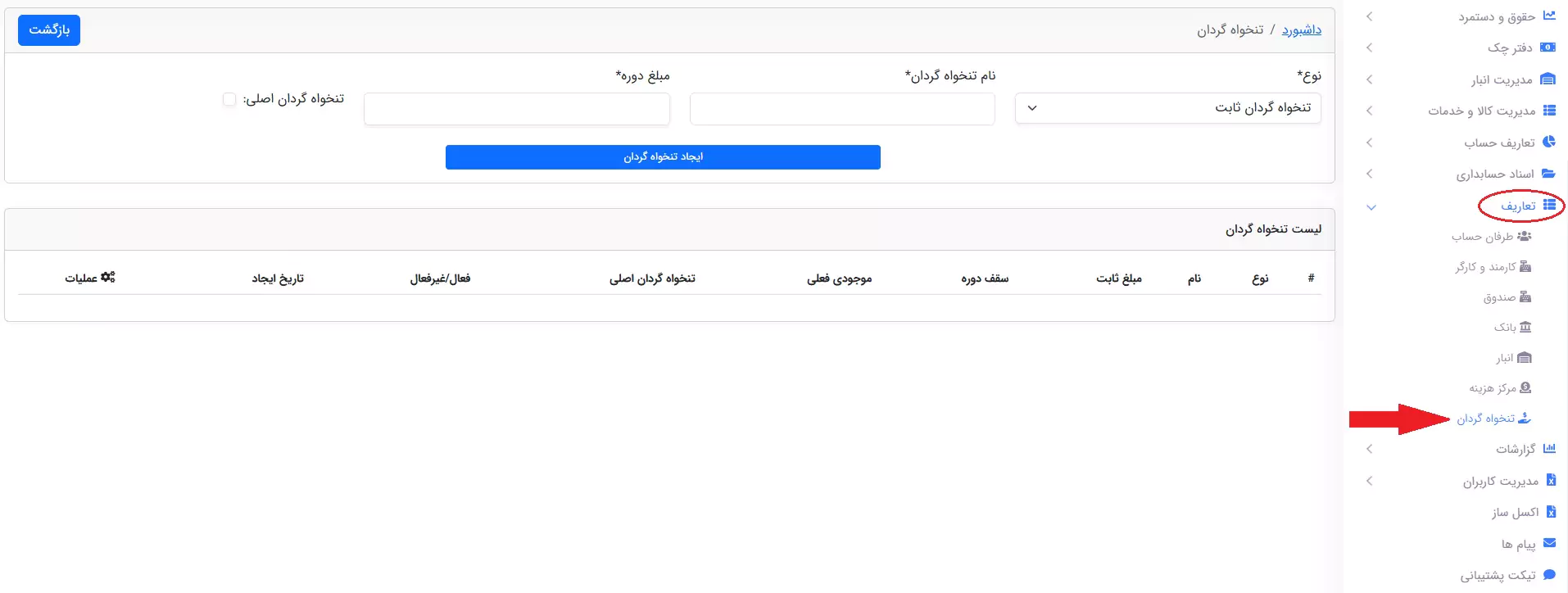Click the حقوق و دستمزد chart icon

(1548, 16)
